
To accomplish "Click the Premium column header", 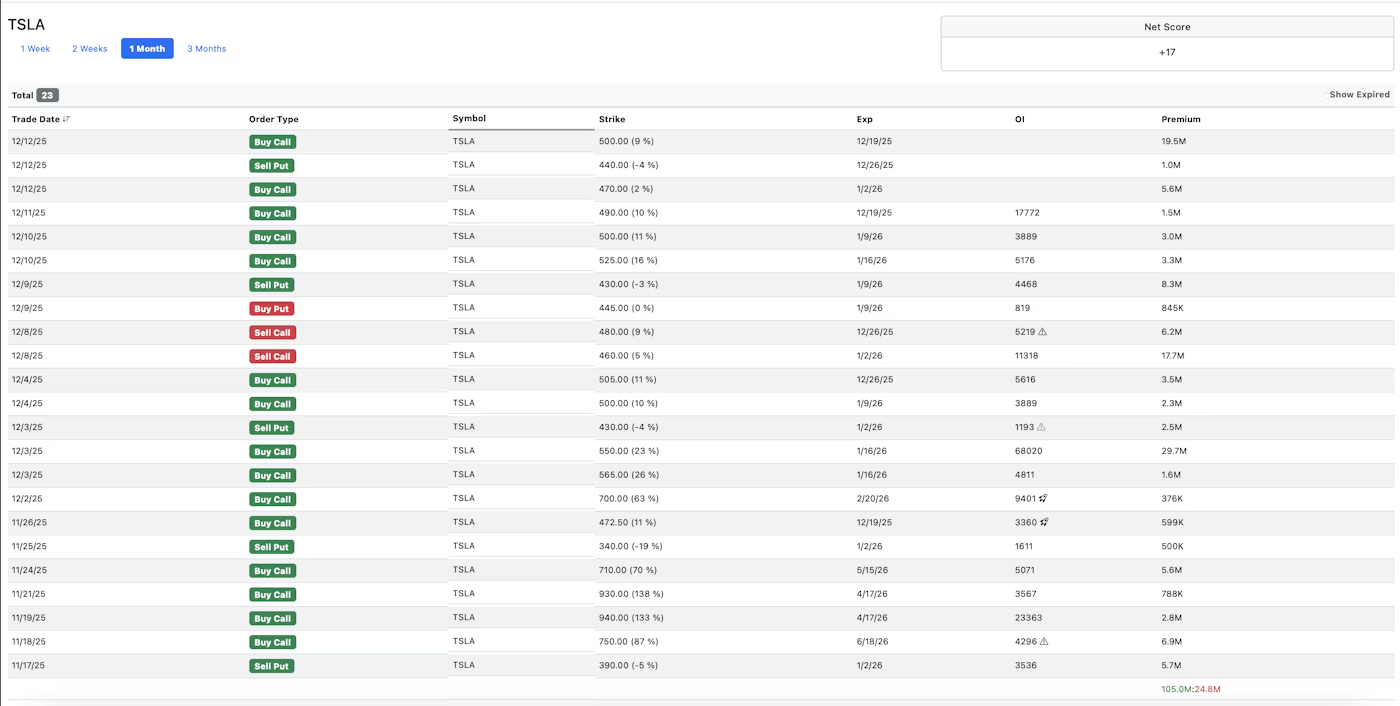I will click(1181, 119).
